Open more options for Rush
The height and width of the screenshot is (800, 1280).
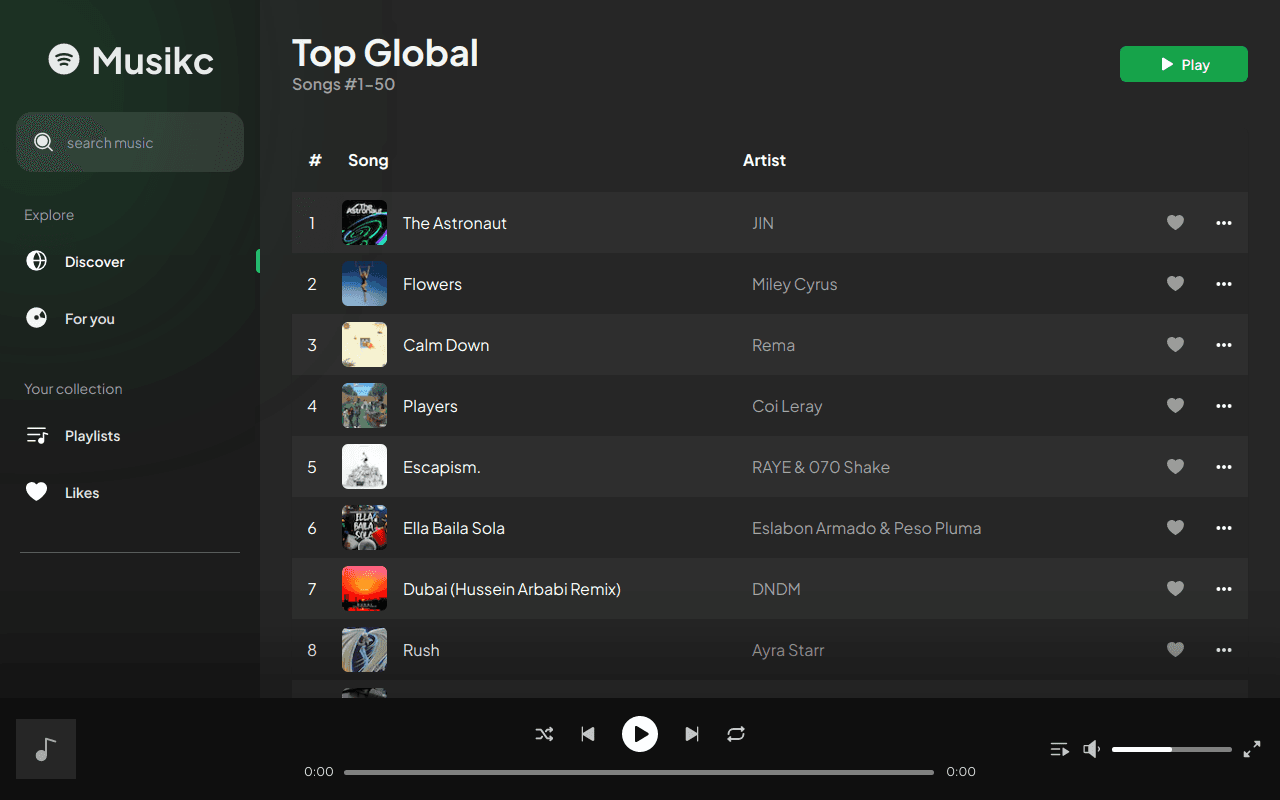1223,650
